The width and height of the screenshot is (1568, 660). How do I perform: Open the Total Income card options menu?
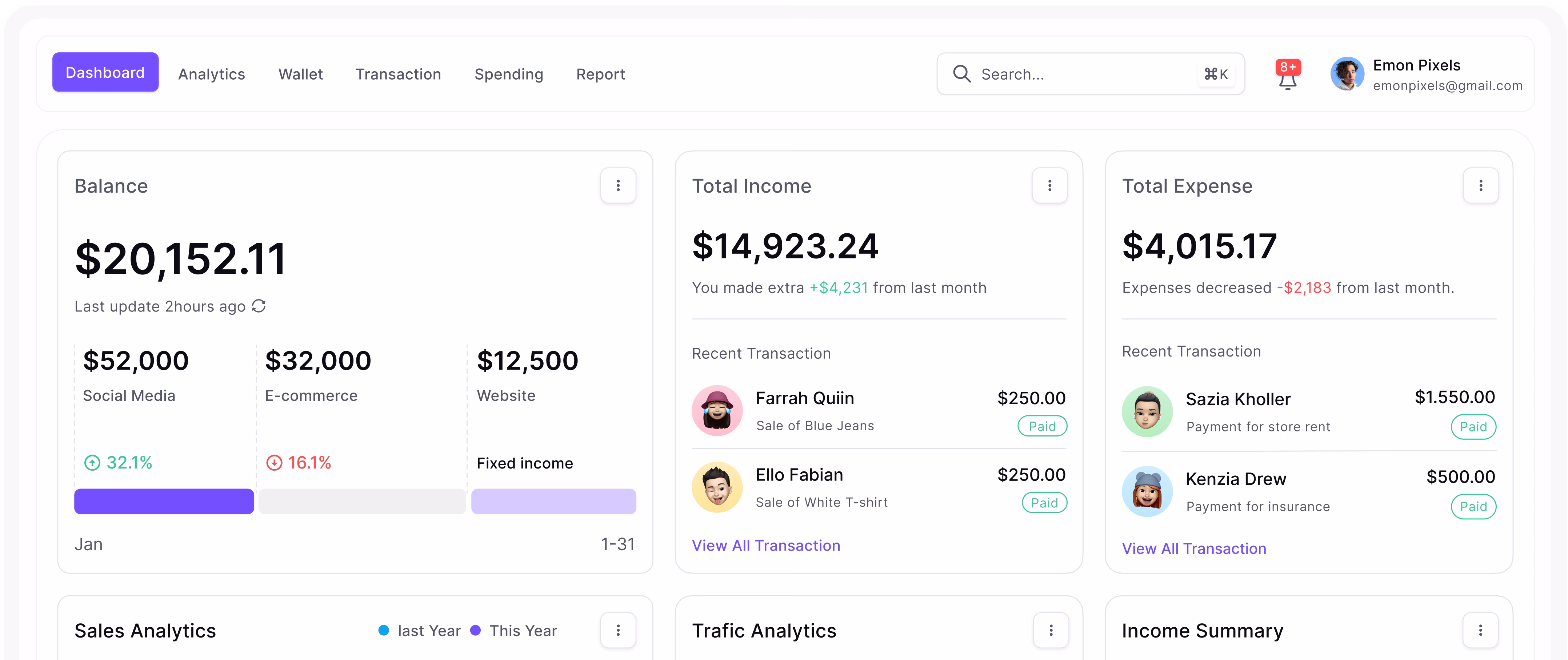pos(1049,185)
